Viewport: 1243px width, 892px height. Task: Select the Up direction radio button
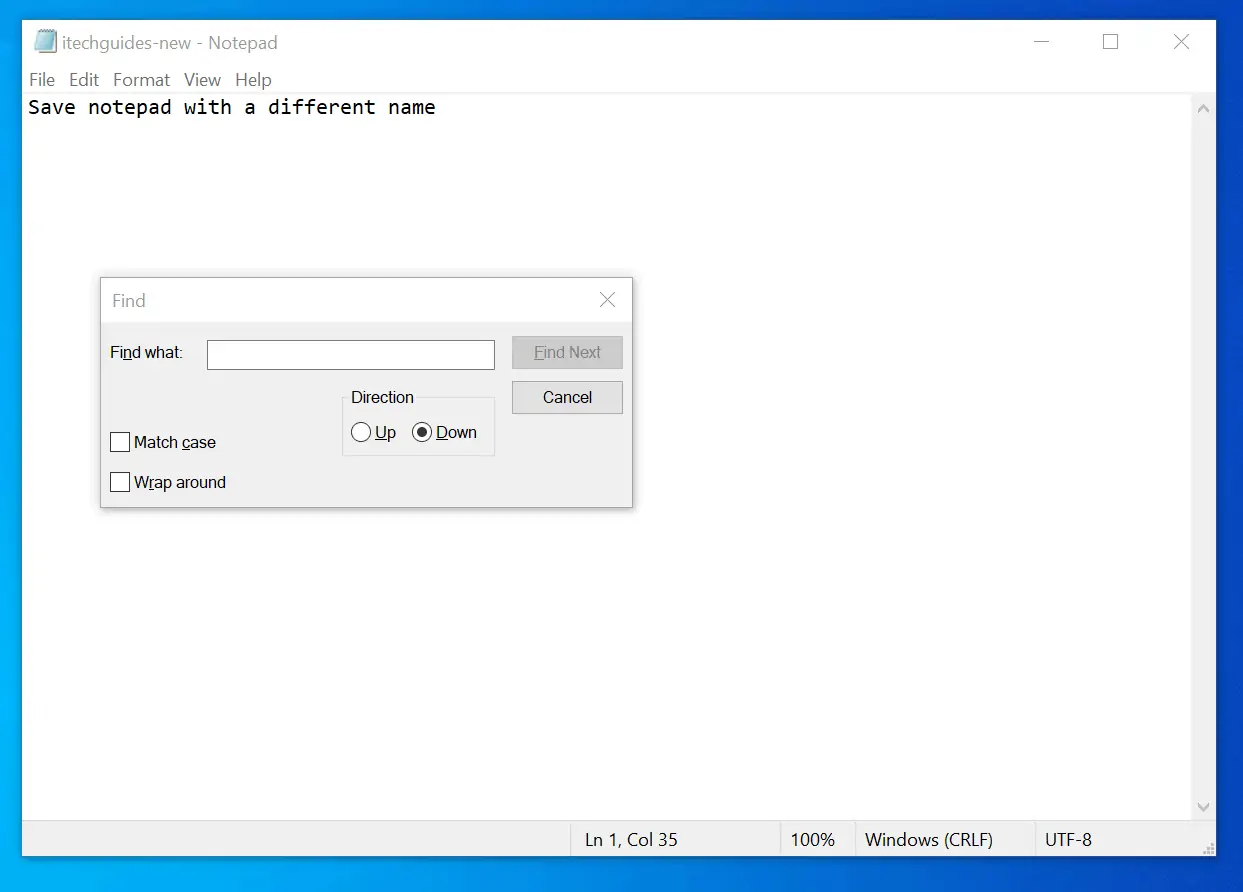point(361,433)
